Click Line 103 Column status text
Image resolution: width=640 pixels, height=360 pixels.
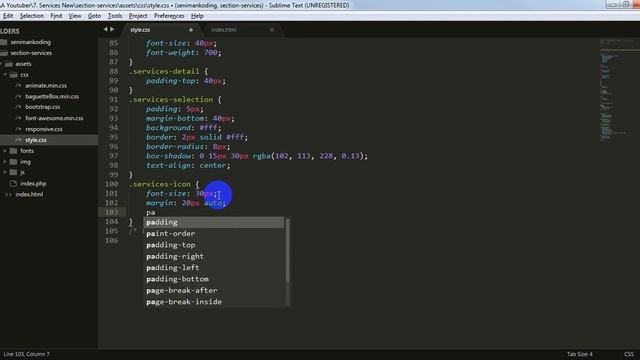click(x=27, y=354)
